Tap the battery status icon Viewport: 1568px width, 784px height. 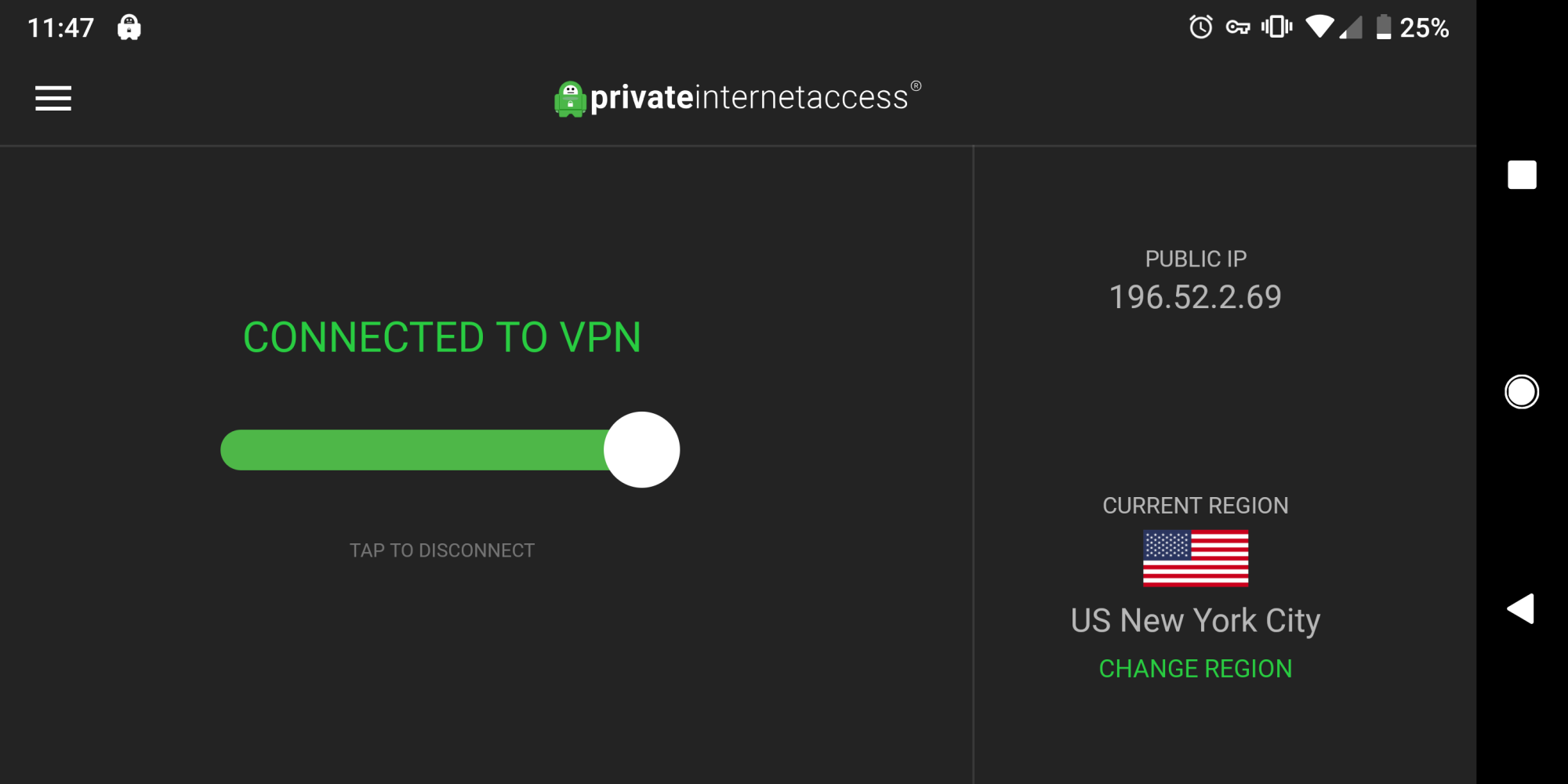1384,27
